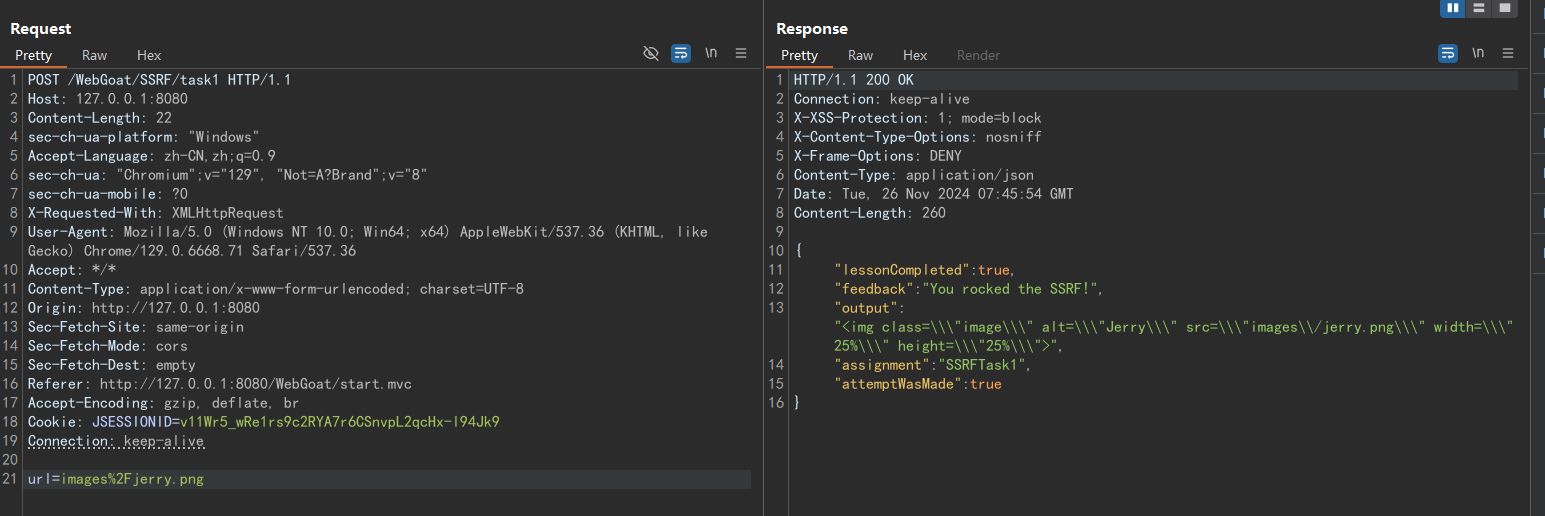Viewport: 1545px width, 516px height.
Task: Click the Accept-Language zh-CN header
Action: (151, 156)
